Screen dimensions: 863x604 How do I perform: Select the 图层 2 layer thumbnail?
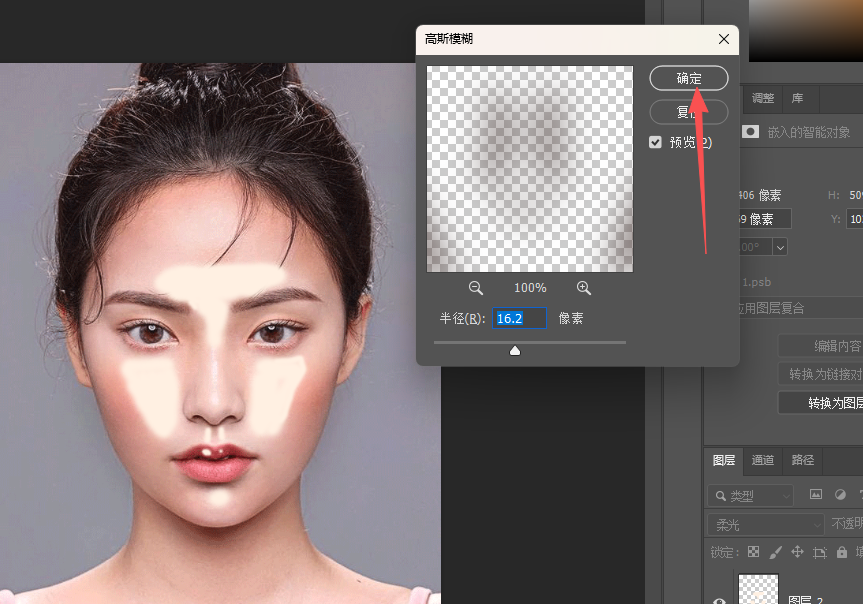coord(758,589)
